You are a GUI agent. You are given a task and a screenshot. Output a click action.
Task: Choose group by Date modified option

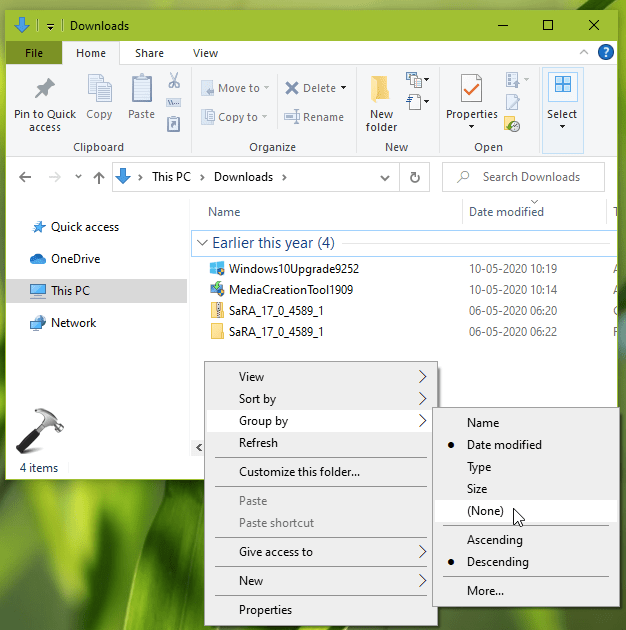click(526, 445)
